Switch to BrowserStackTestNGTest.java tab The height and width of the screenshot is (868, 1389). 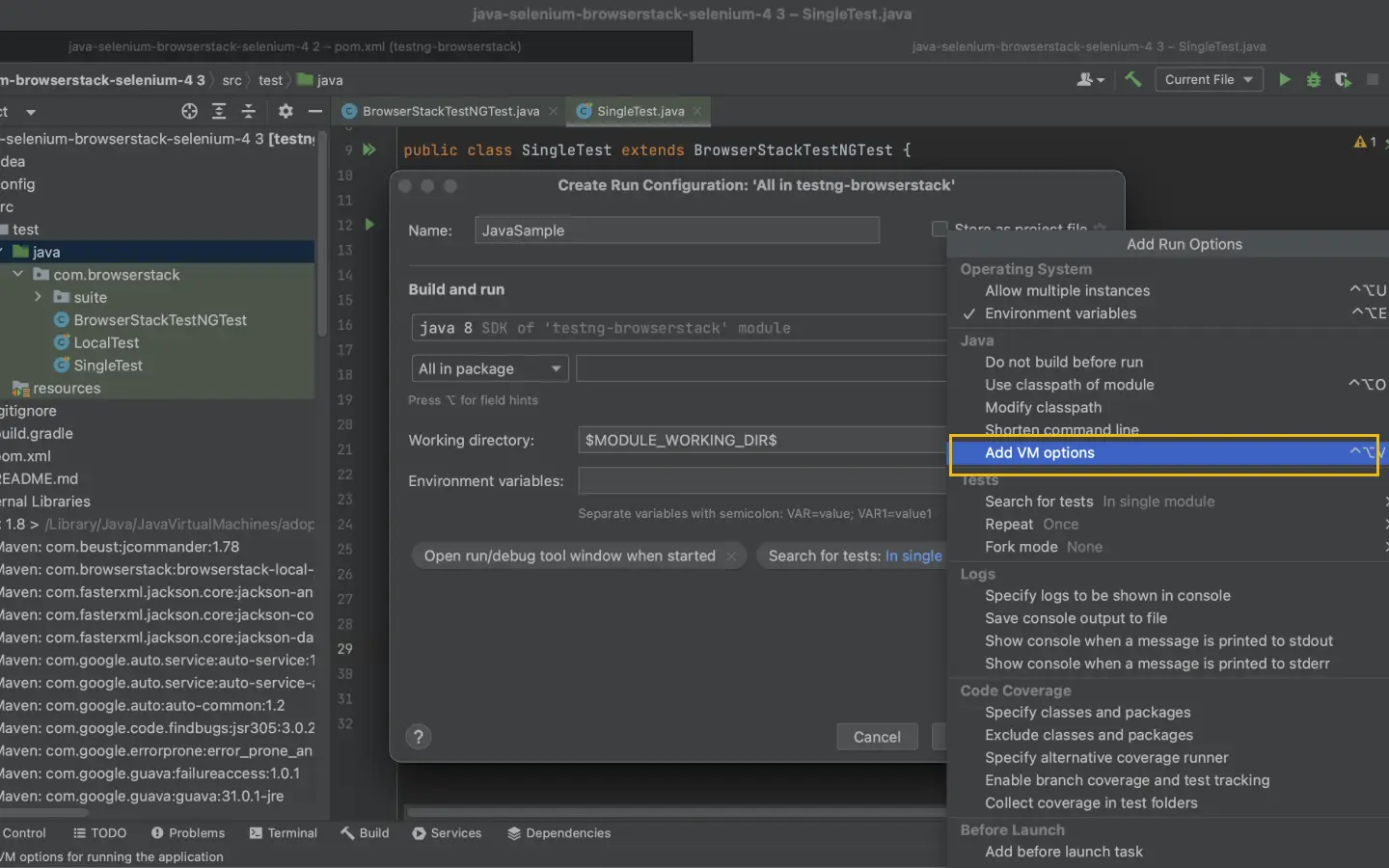coord(449,112)
